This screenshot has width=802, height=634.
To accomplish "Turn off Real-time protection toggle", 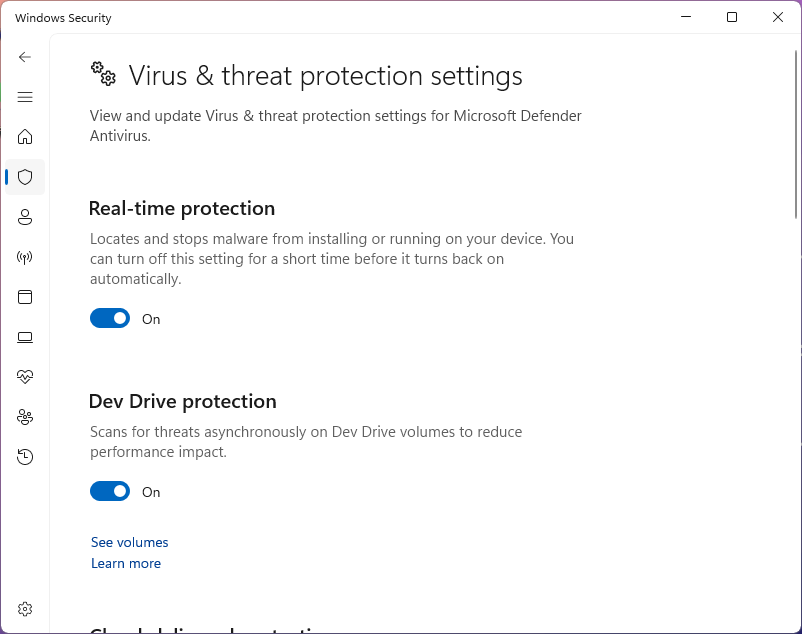I will pos(110,319).
